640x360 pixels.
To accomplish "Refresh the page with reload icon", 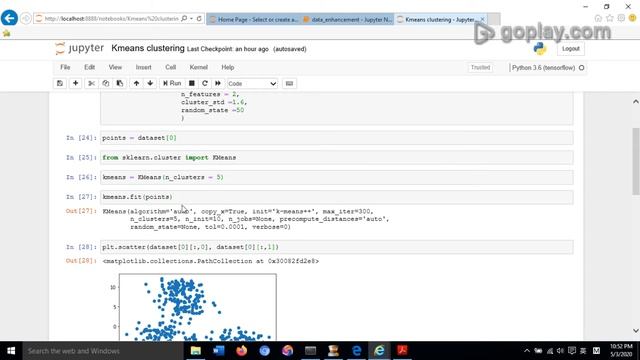I will [199, 18].
